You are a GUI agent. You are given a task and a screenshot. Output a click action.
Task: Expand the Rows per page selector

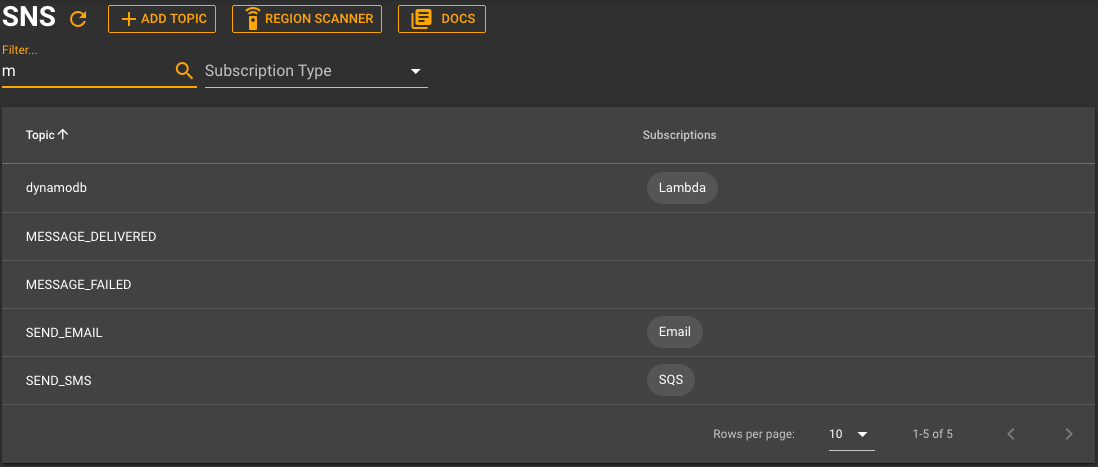852,434
